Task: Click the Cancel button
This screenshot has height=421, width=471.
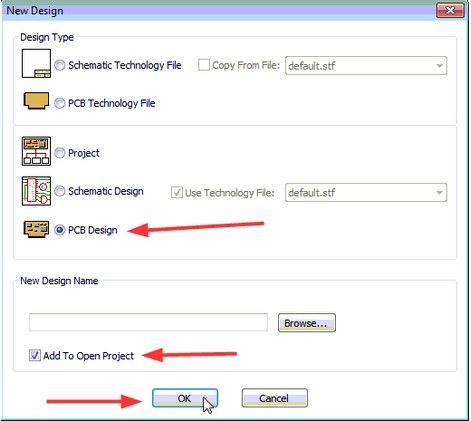Action: coord(274,398)
